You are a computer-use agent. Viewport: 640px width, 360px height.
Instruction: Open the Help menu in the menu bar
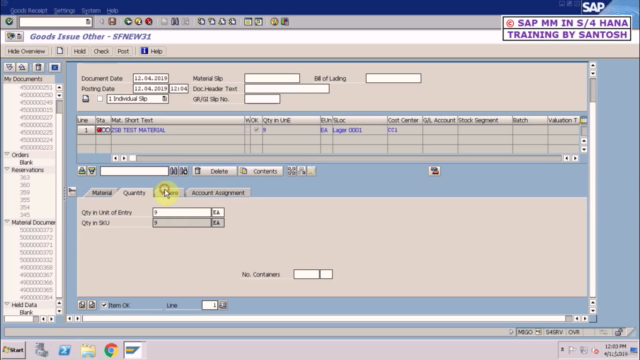(x=112, y=11)
